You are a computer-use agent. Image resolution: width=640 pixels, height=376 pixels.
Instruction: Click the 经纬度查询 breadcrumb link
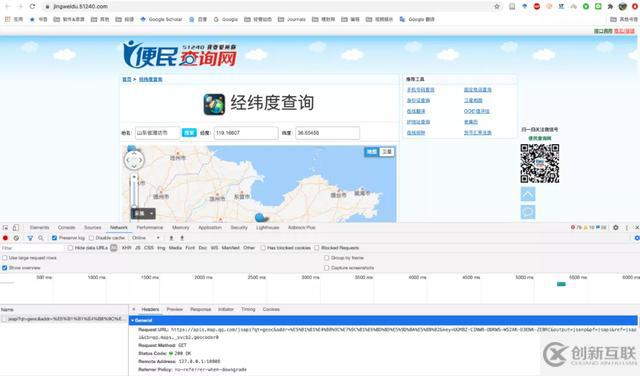click(x=151, y=79)
